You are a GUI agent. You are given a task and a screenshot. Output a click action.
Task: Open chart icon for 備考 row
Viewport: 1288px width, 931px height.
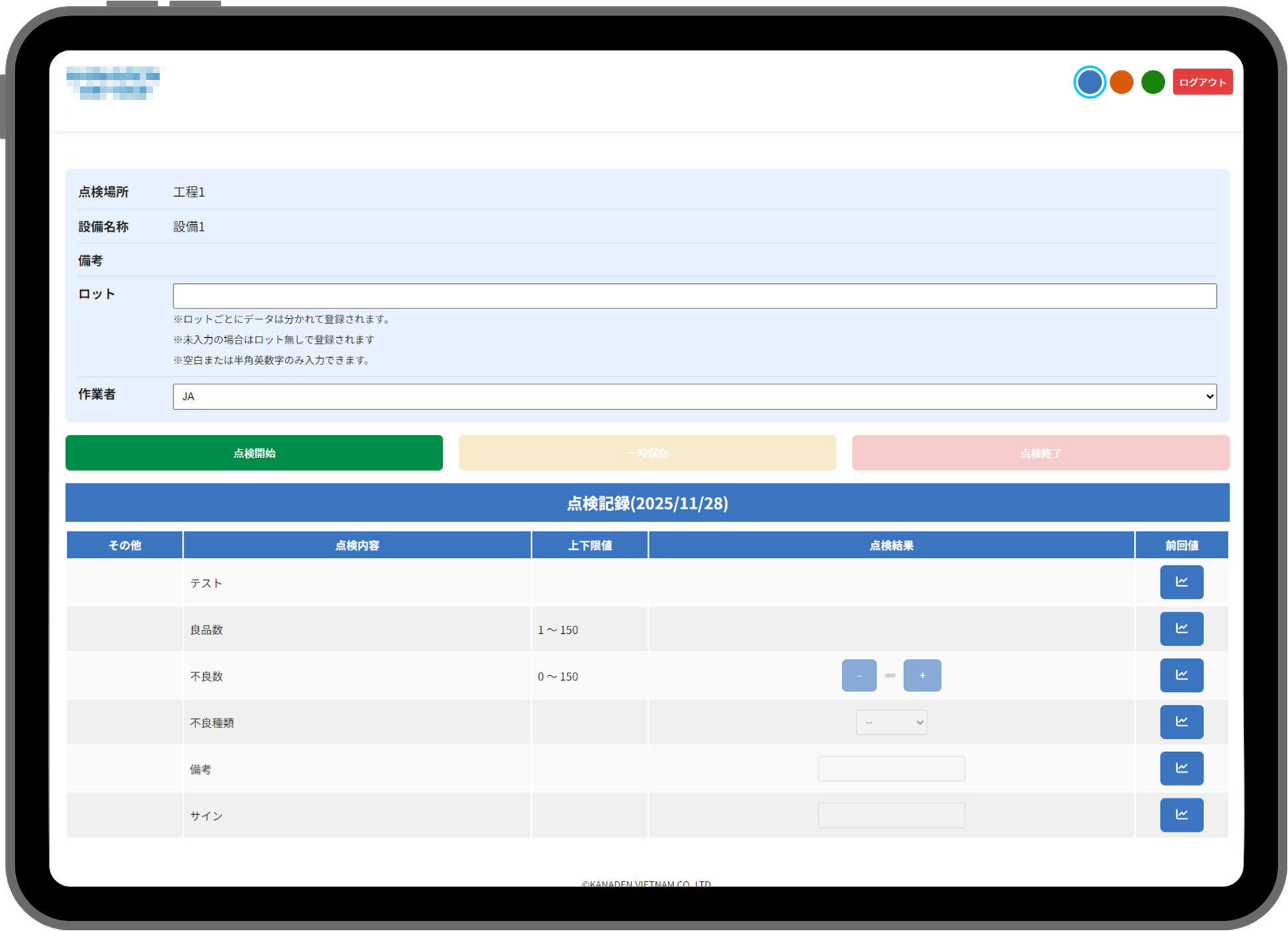click(x=1181, y=768)
